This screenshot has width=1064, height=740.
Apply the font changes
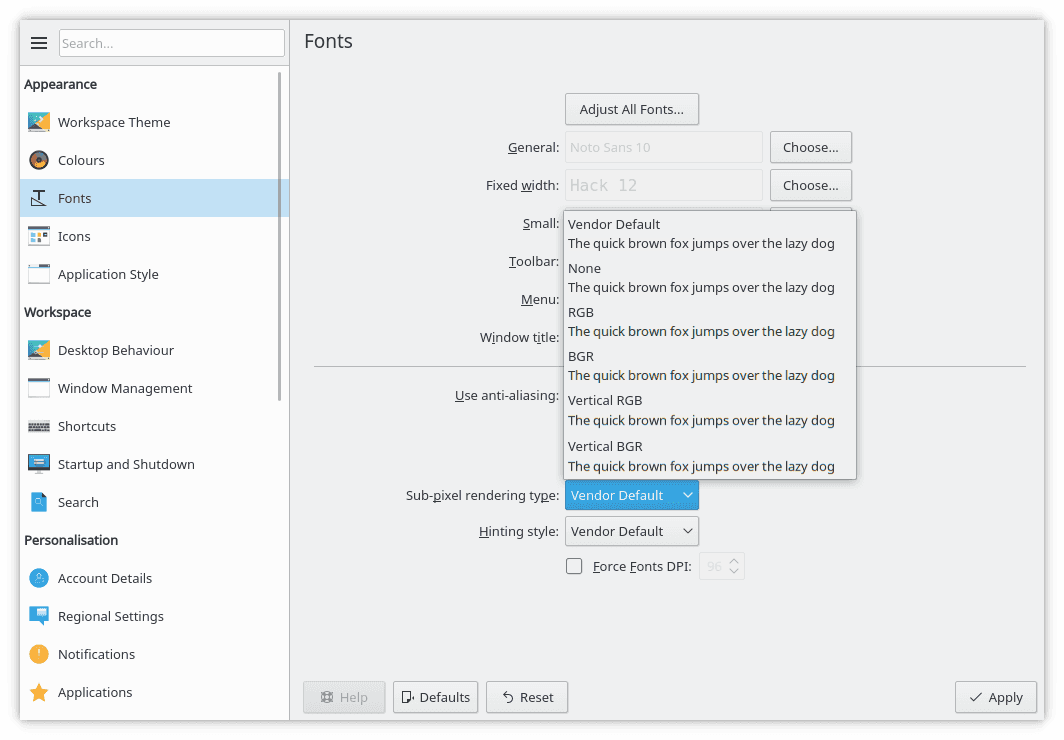(x=995, y=697)
